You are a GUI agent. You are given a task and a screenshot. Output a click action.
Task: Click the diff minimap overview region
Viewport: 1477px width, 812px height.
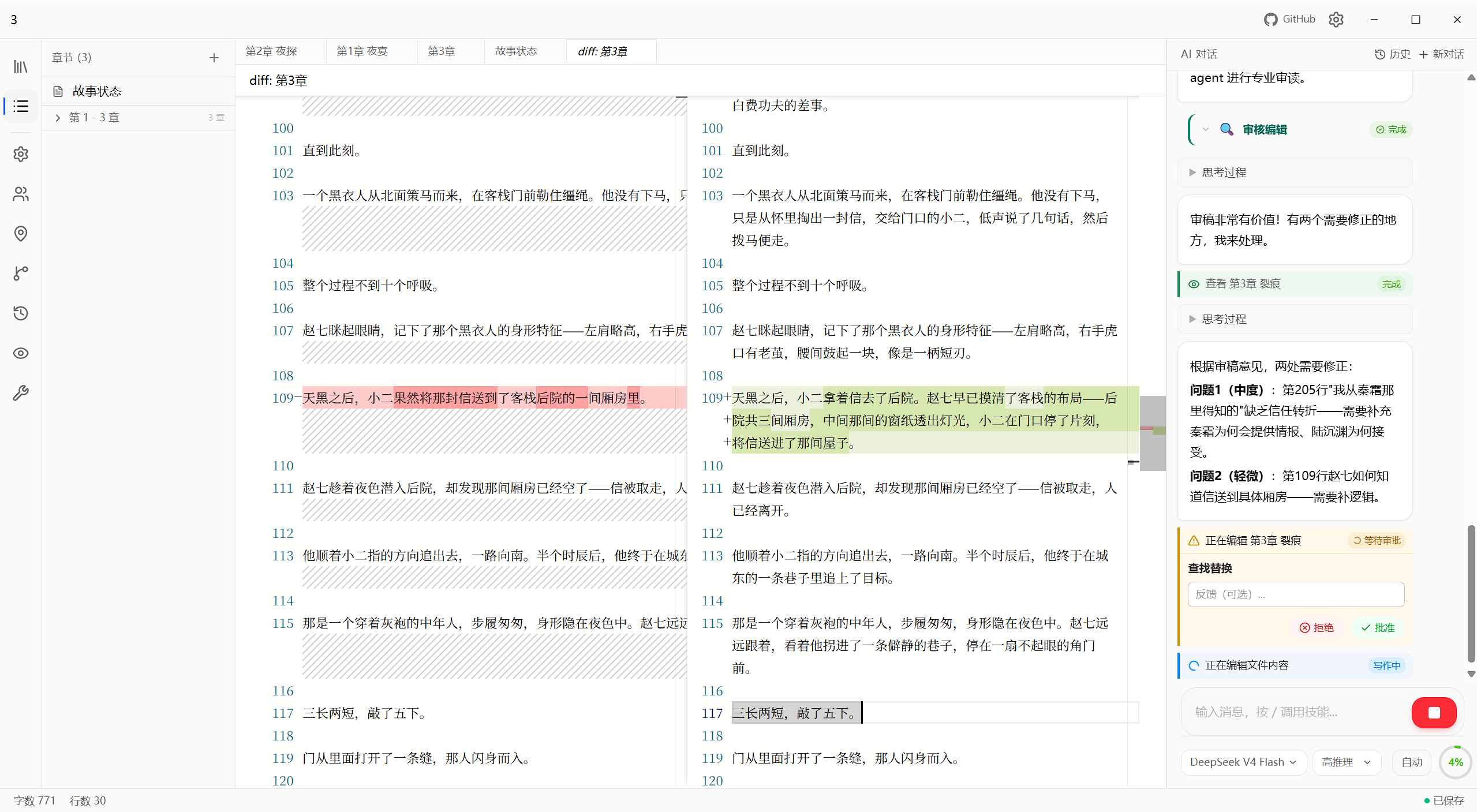[1153, 433]
